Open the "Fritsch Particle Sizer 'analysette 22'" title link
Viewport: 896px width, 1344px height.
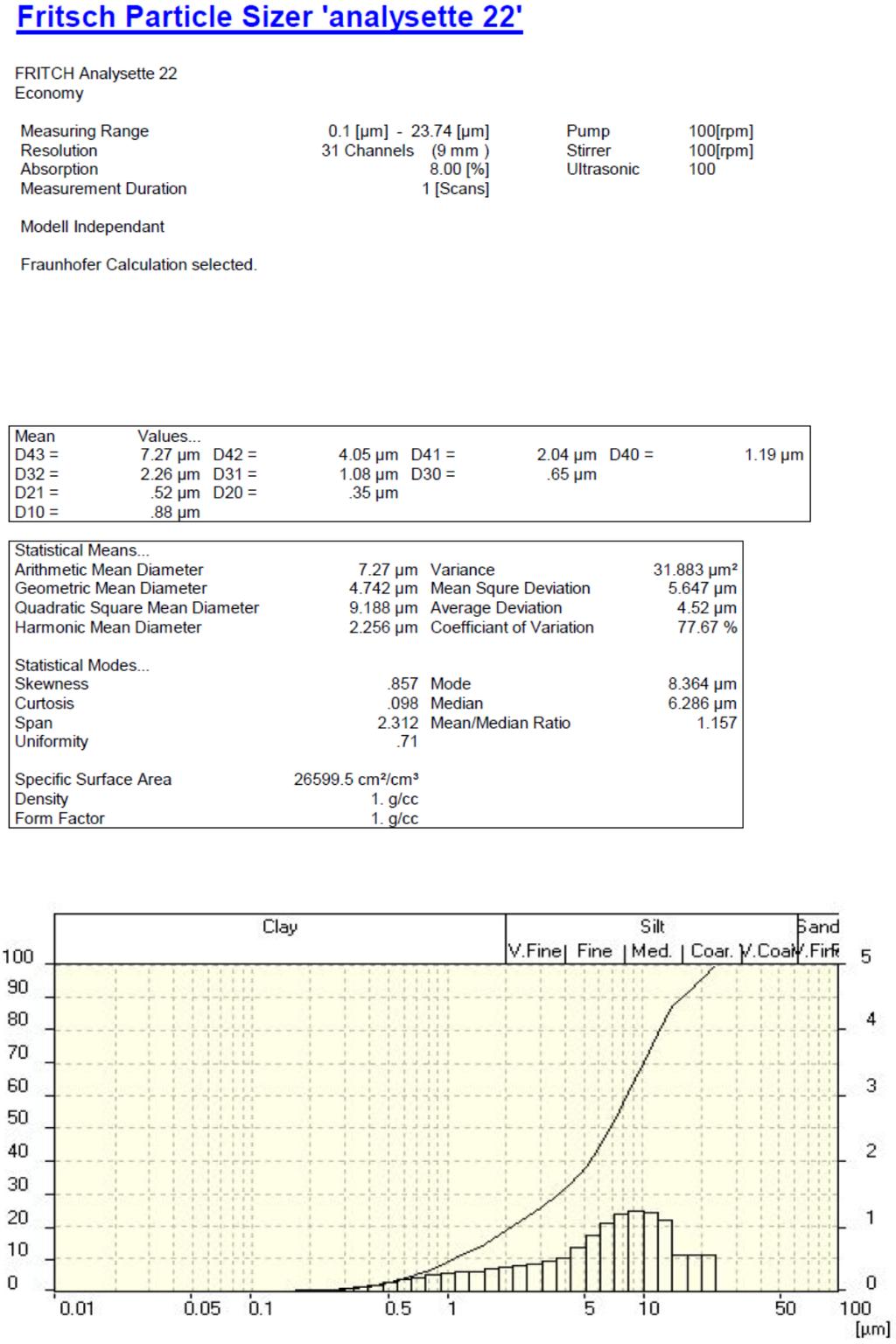(x=269, y=17)
